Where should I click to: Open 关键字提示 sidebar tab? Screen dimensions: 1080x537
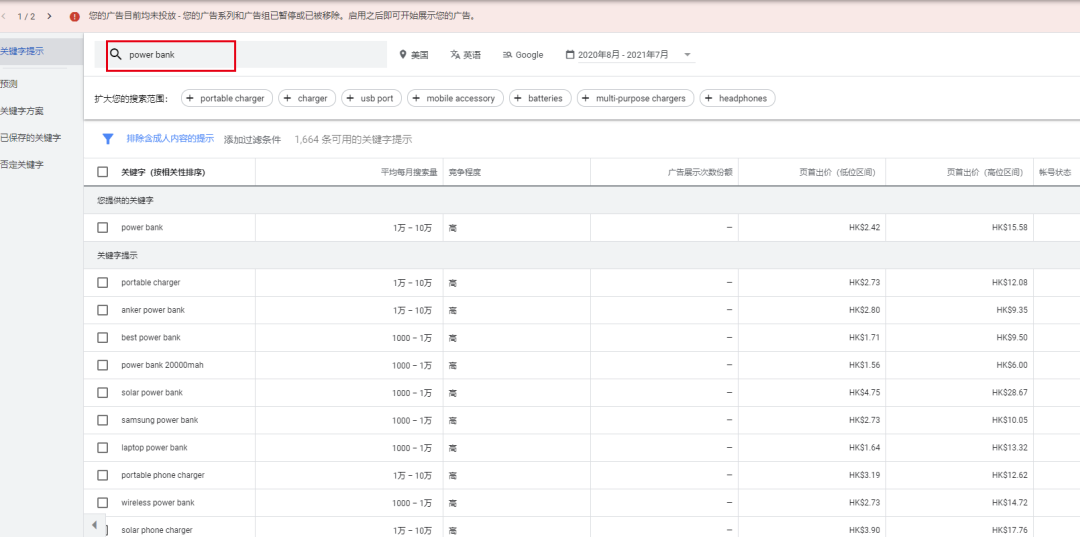coord(41,51)
